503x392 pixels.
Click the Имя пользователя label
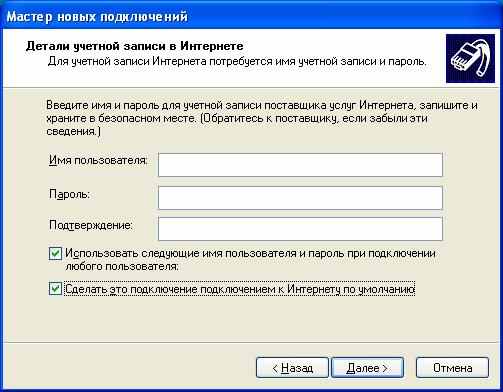(x=98, y=161)
